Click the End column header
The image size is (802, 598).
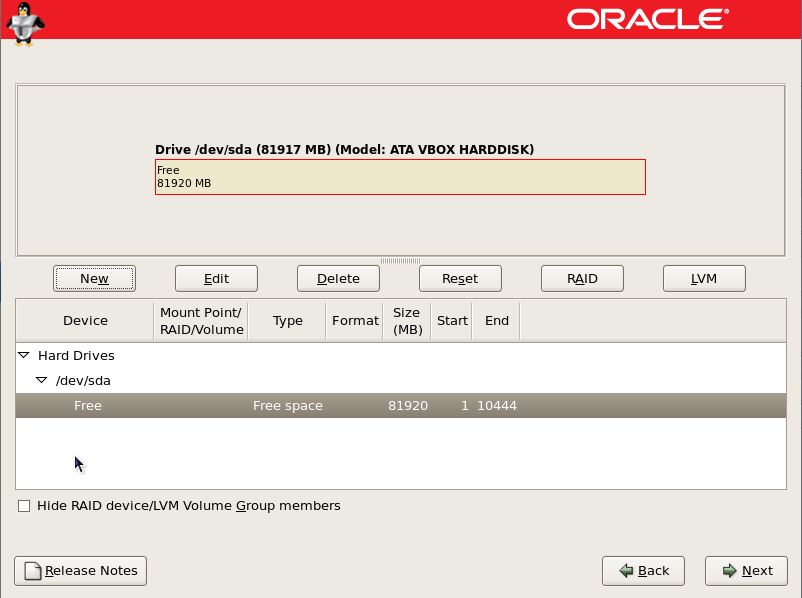496,321
